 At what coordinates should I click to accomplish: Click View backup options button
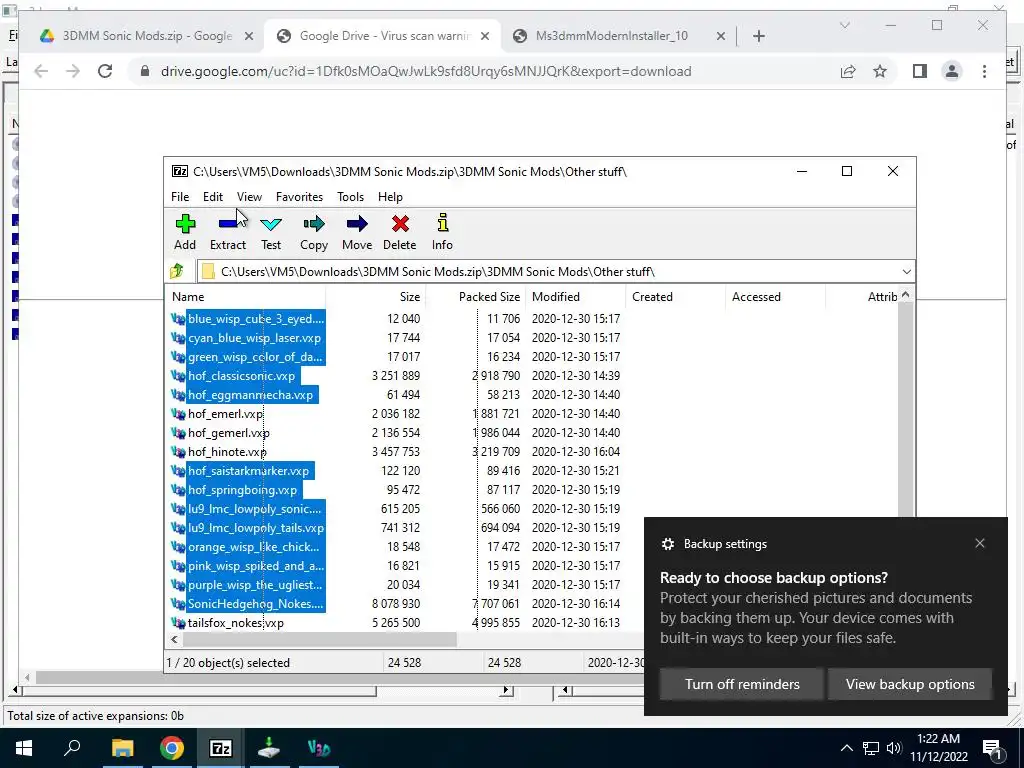(910, 684)
